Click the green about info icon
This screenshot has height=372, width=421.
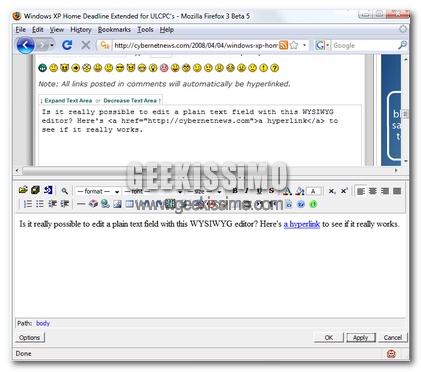click(x=313, y=204)
